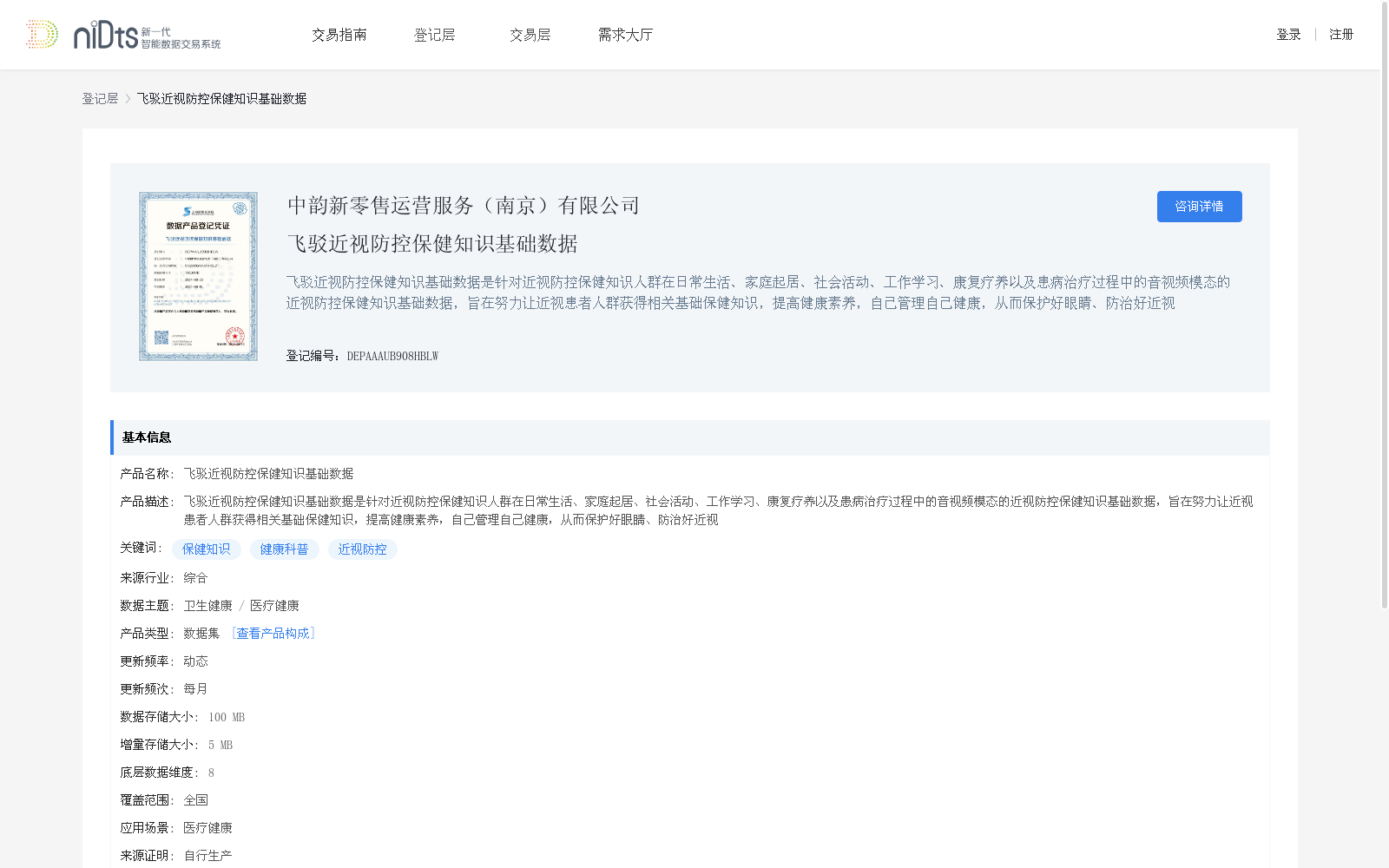Click the header product description paragraph

(758, 293)
